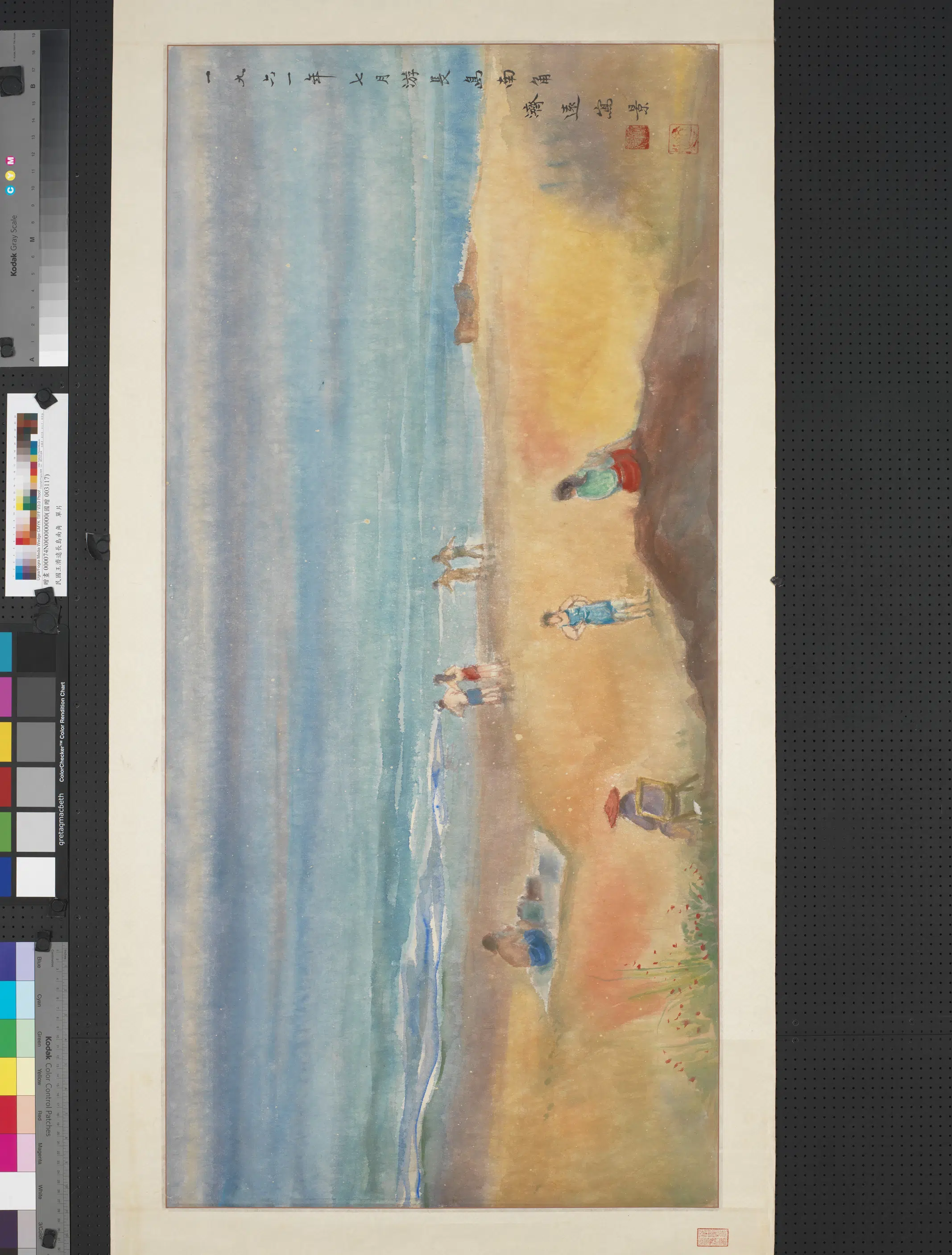Screen dimensions: 952x1255
Task: Click the saturated magenta Kodak control patch
Action: coord(8,1152)
